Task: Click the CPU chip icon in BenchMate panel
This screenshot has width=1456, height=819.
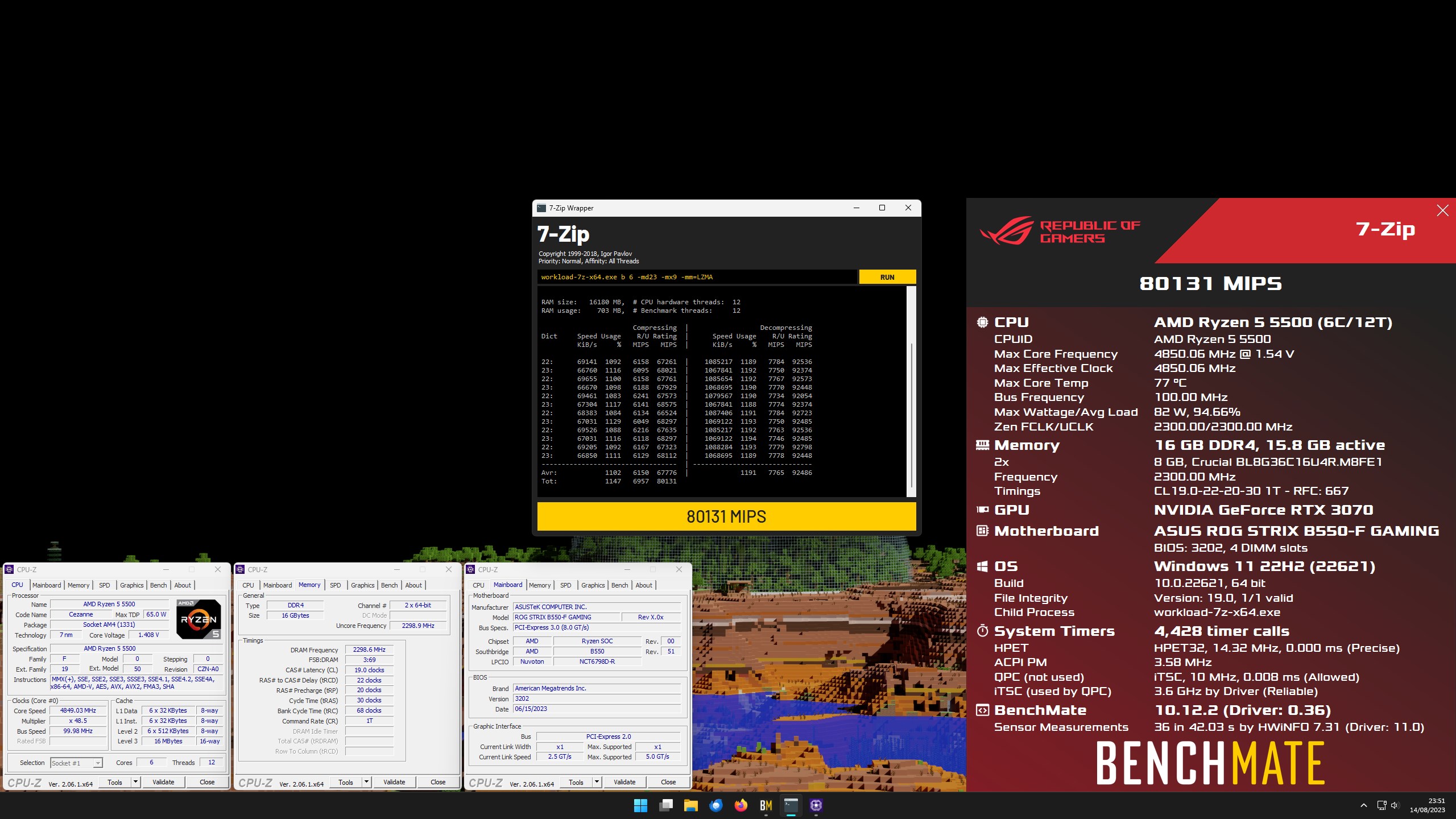Action: click(982, 322)
